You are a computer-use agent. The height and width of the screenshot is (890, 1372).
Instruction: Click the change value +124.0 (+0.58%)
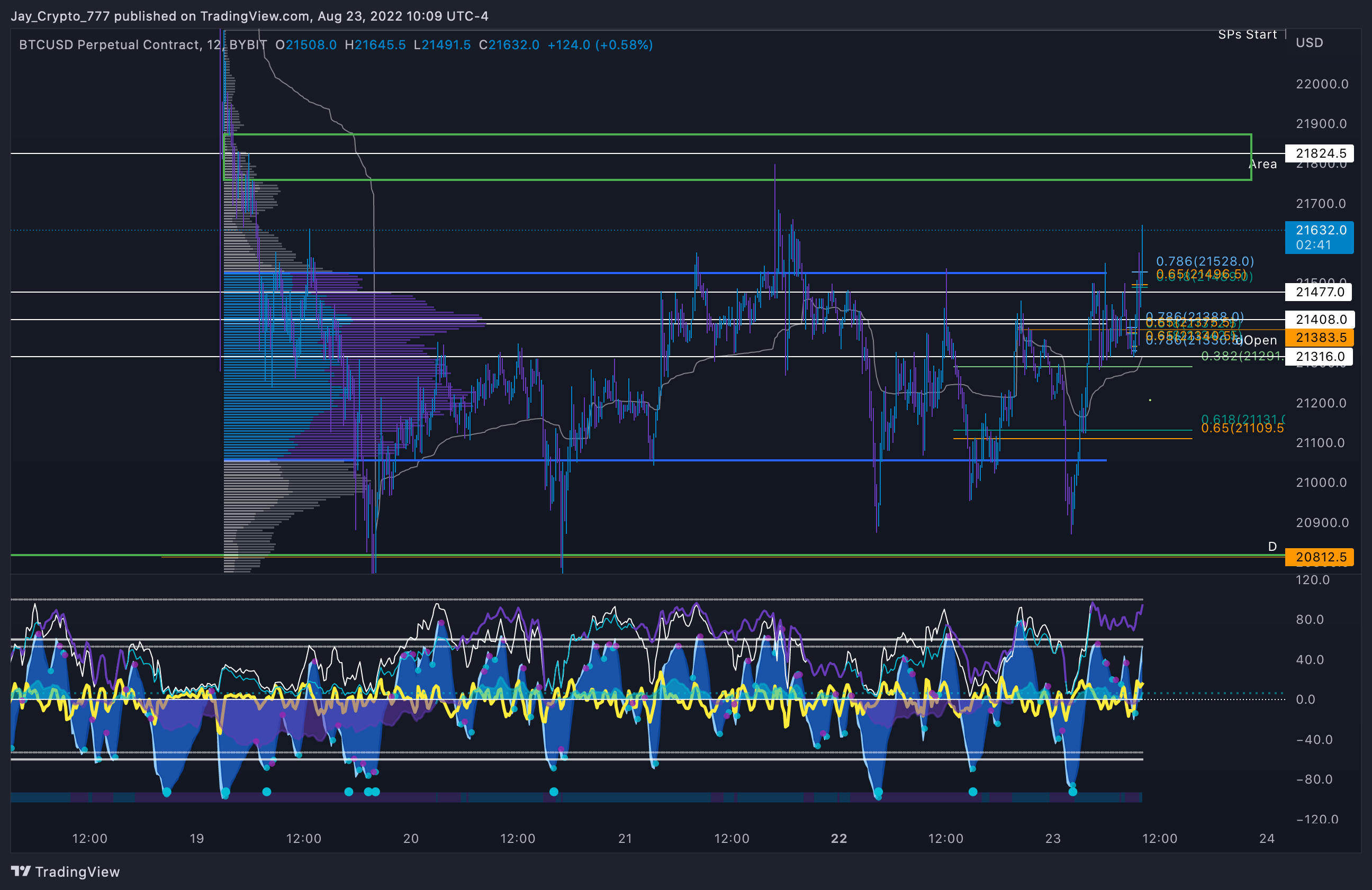tap(600, 45)
